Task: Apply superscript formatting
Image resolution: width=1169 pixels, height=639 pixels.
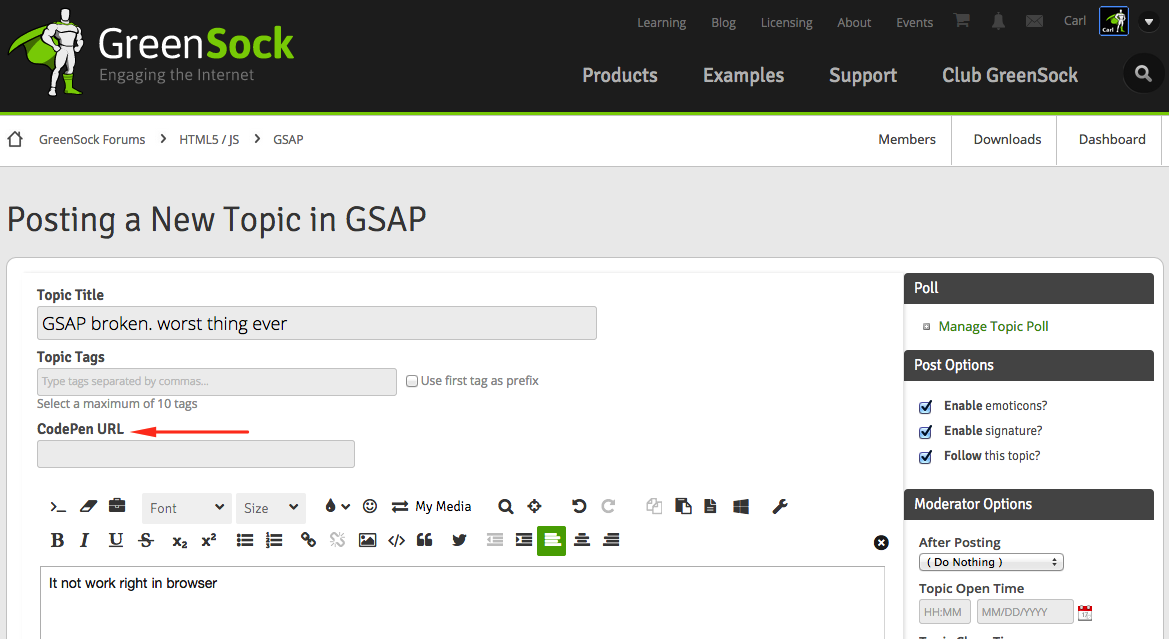Action: click(209, 540)
